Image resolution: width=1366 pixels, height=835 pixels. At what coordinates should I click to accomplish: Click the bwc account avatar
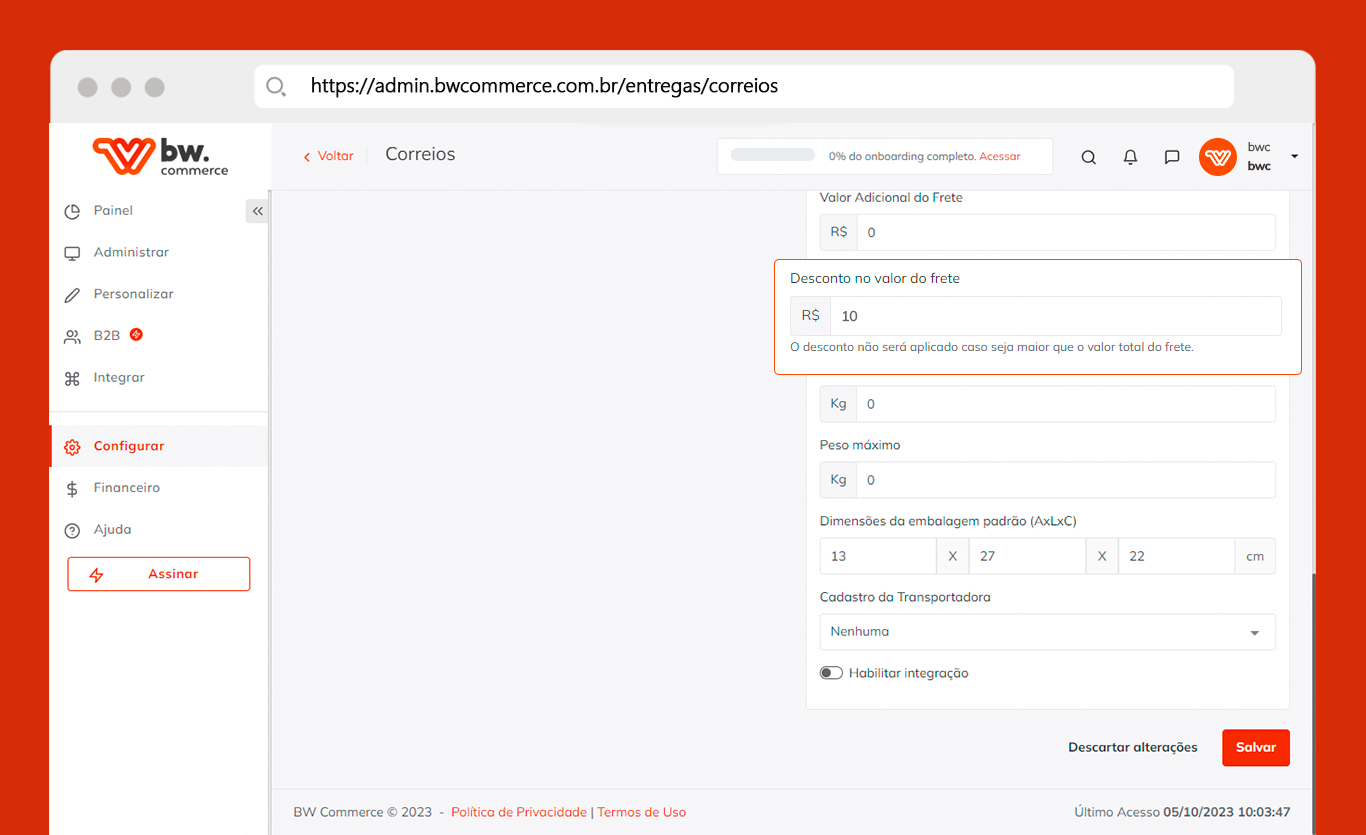1218,157
